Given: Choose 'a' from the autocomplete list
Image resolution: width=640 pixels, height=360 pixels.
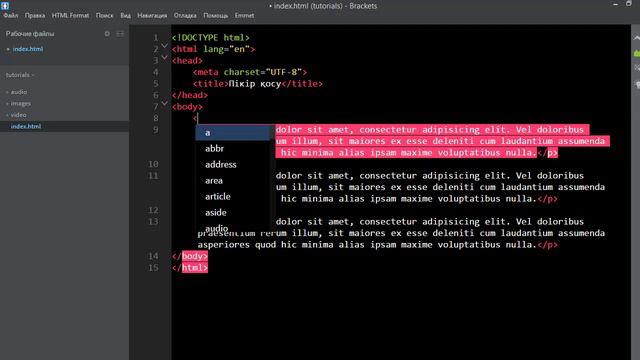Looking at the screenshot, I should [x=232, y=133].
